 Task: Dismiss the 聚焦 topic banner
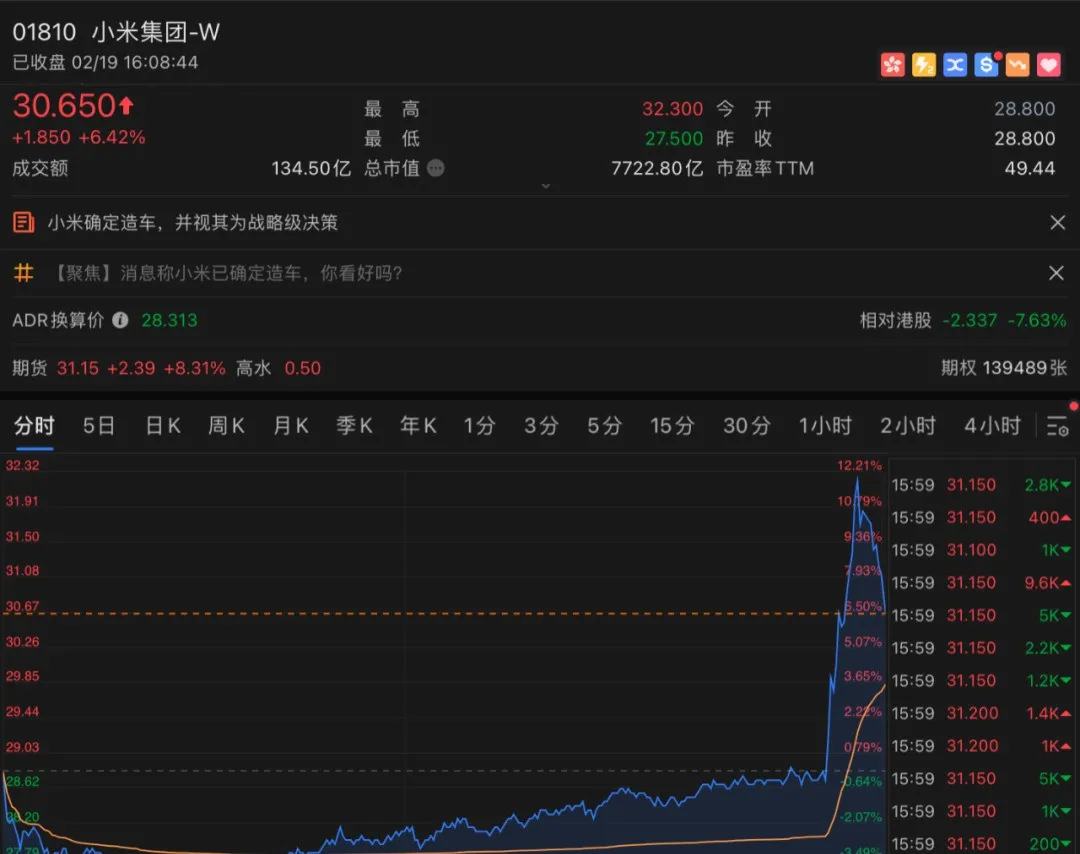point(1056,273)
